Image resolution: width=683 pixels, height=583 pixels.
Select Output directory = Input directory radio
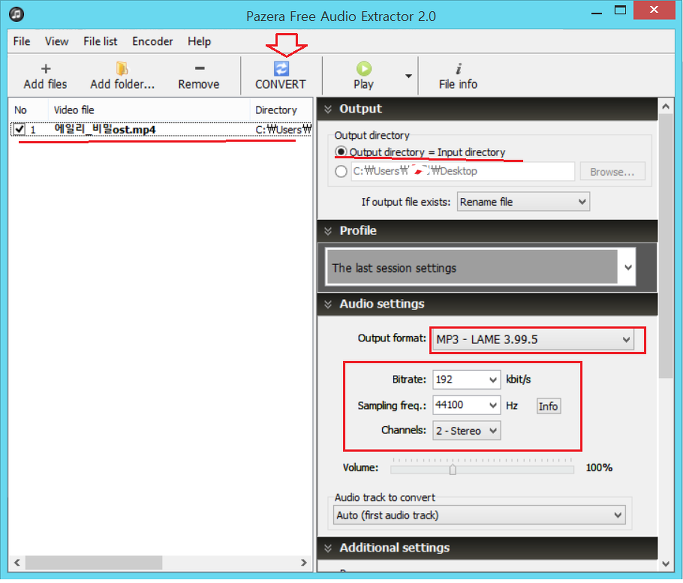[341, 152]
